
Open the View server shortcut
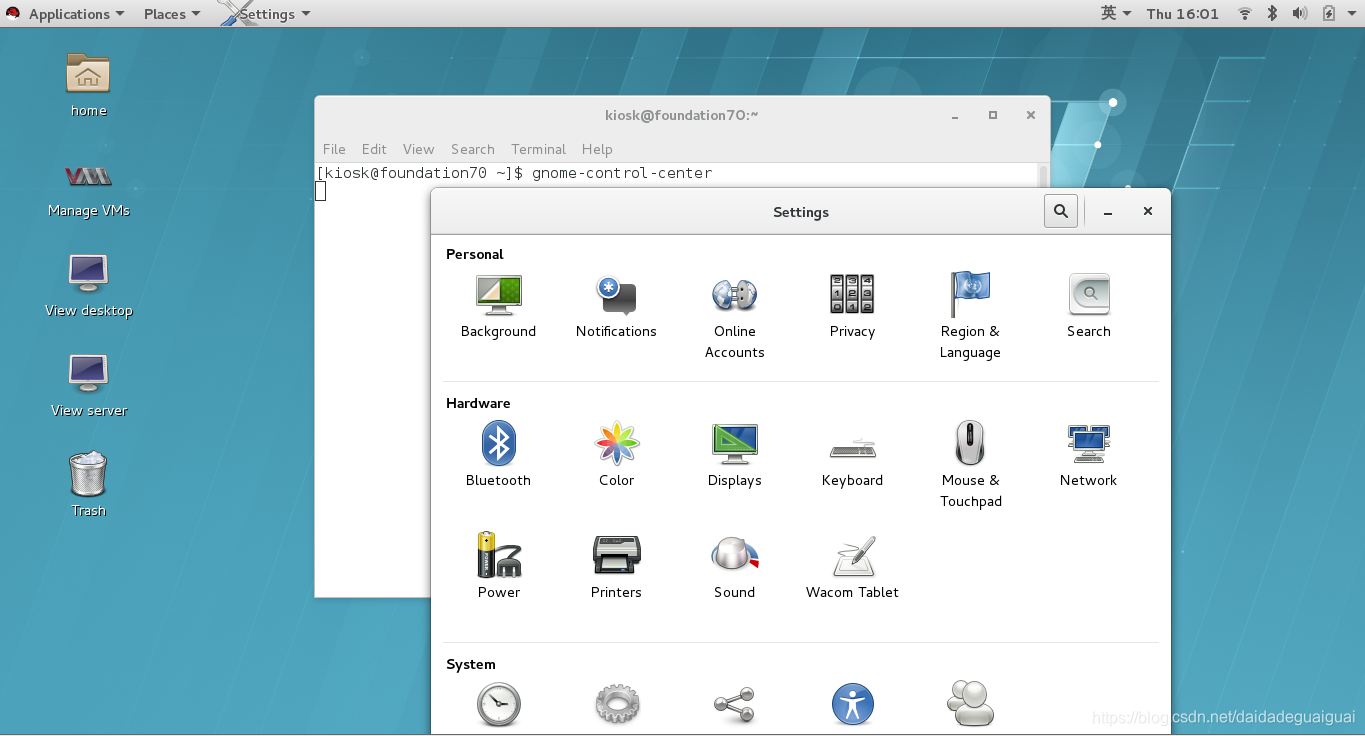pos(89,385)
